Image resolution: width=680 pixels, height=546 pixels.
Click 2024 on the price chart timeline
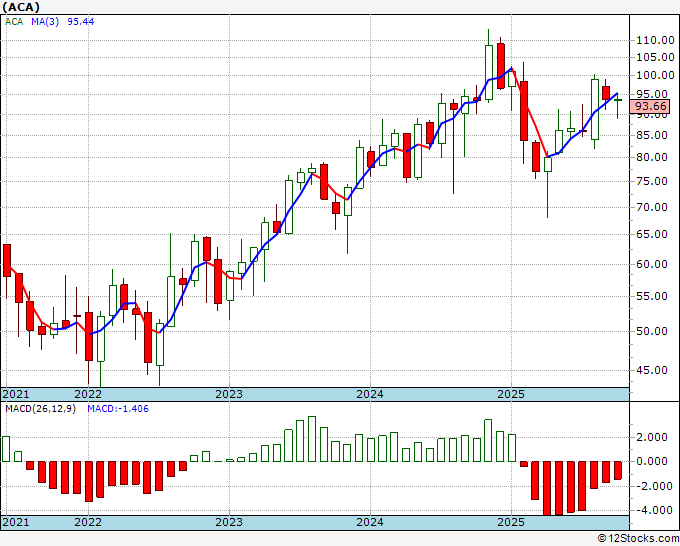pyautogui.click(x=370, y=394)
